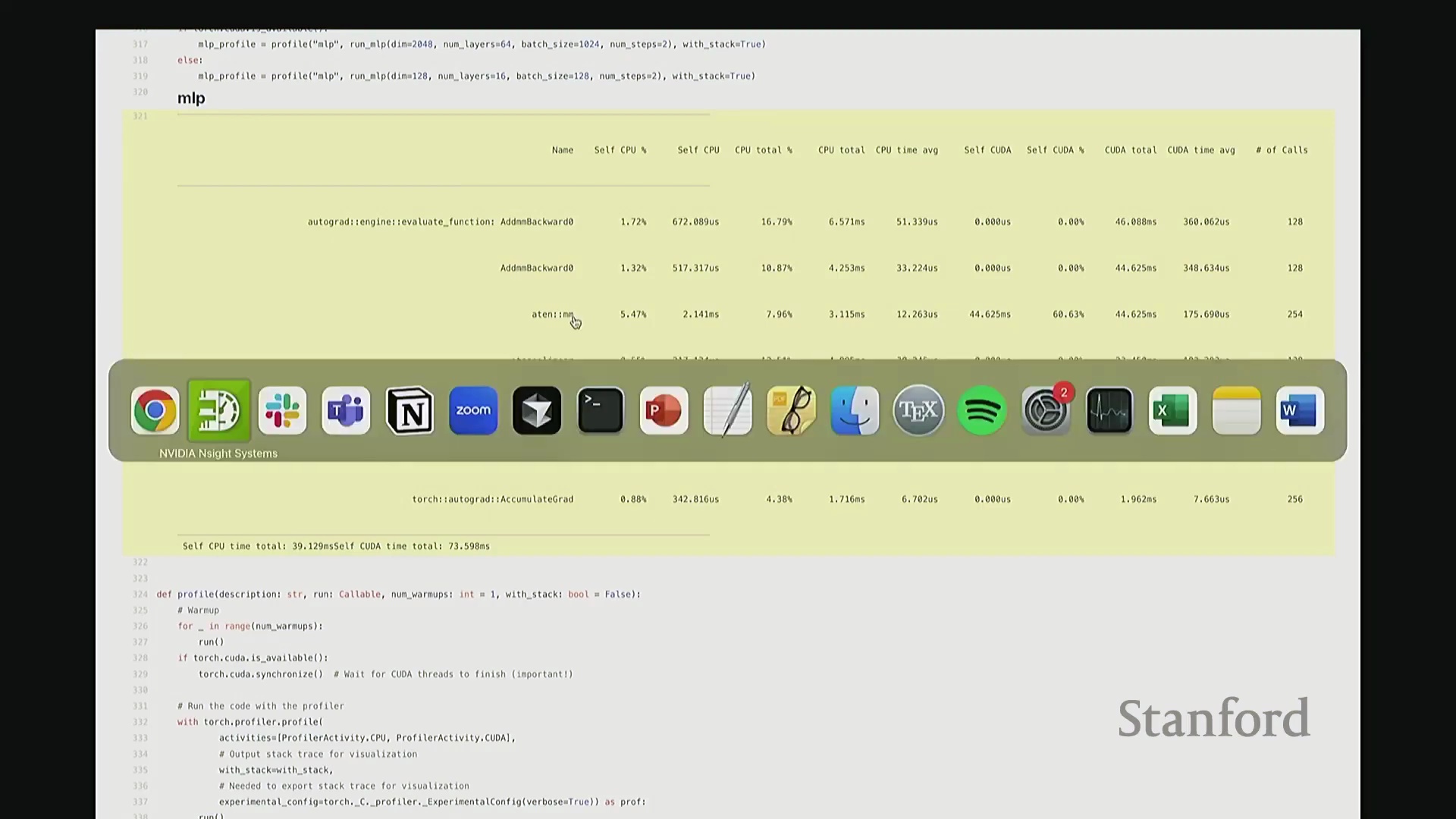
Task: Select Activity Monitor app icon
Action: [1109, 411]
